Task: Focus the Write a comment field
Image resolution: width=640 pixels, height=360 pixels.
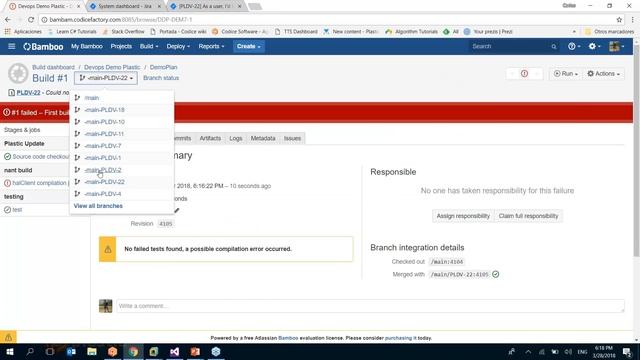Action: [370, 306]
